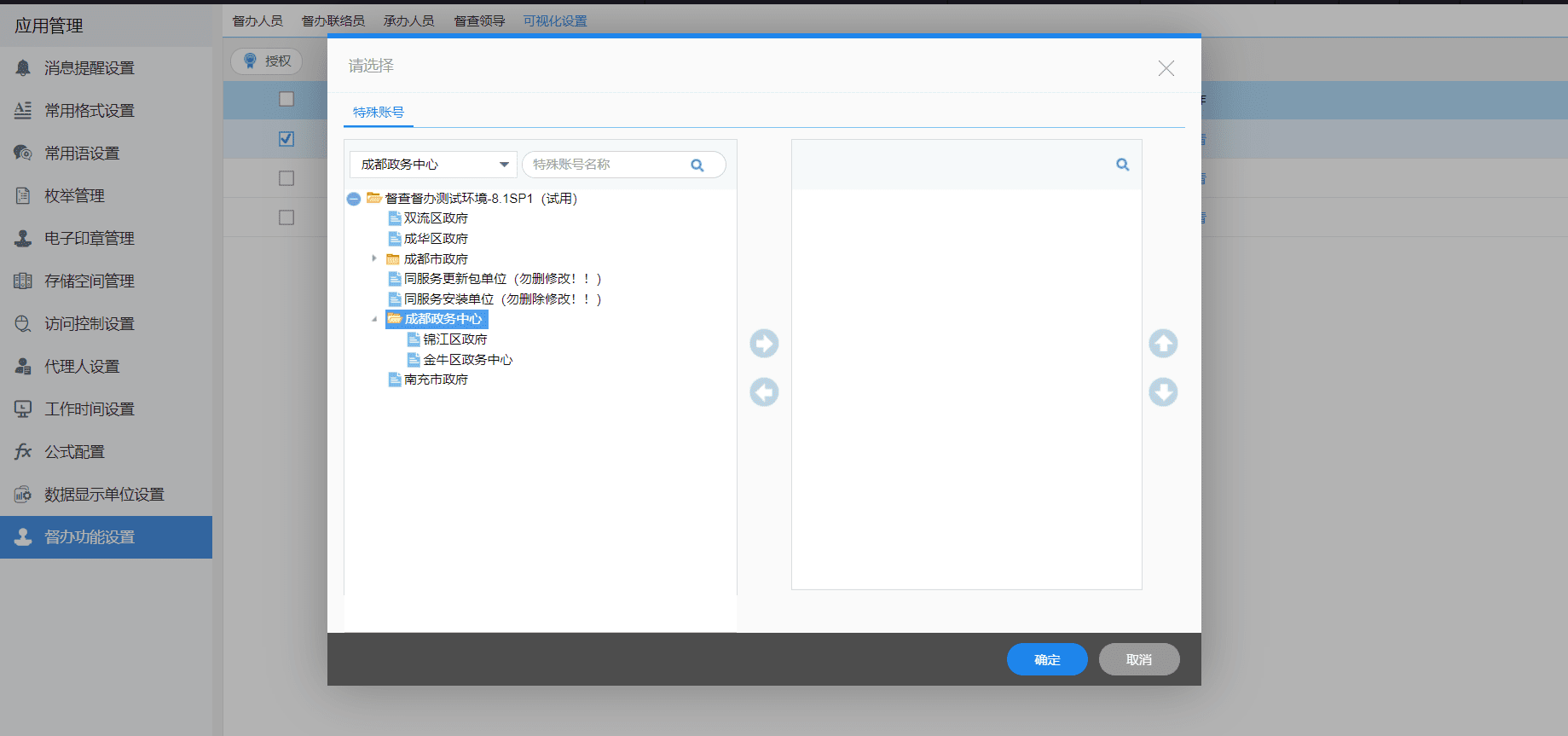This screenshot has height=736, width=1568.
Task: Select the 特殊账号 tab
Action: (379, 113)
